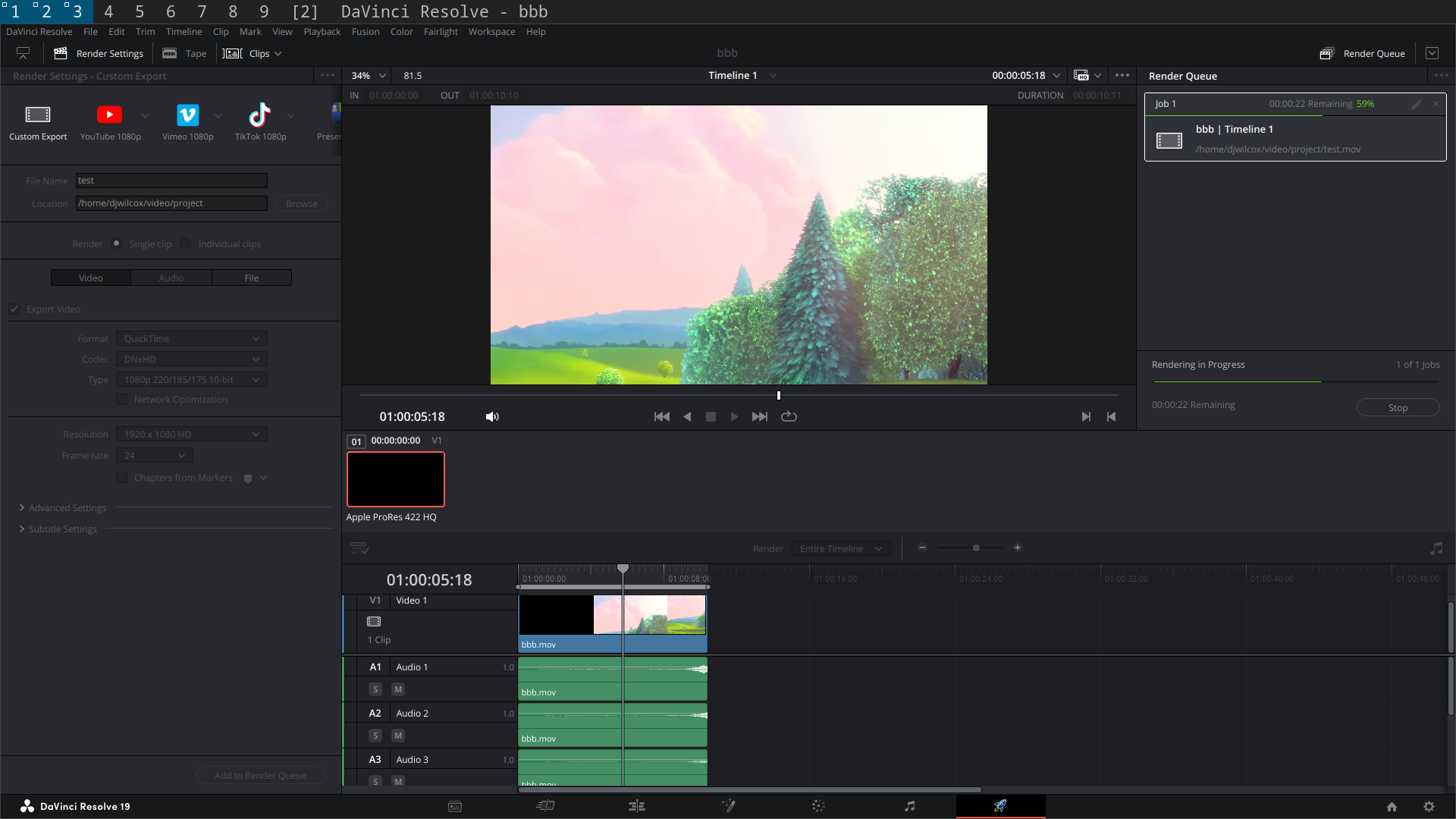The width and height of the screenshot is (1456, 819).
Task: Switch to the Video settings tab
Action: click(91, 278)
